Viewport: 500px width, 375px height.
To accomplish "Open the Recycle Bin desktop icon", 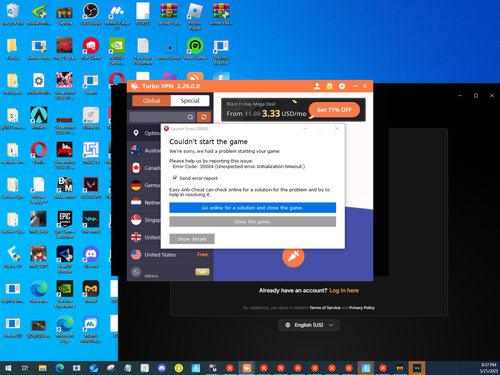I will [12, 13].
